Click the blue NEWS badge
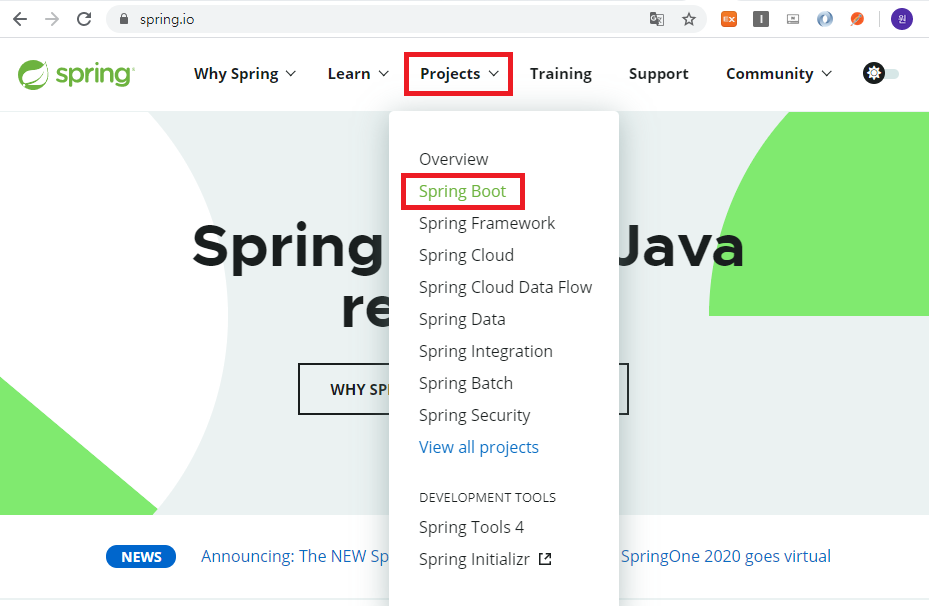 click(141, 557)
